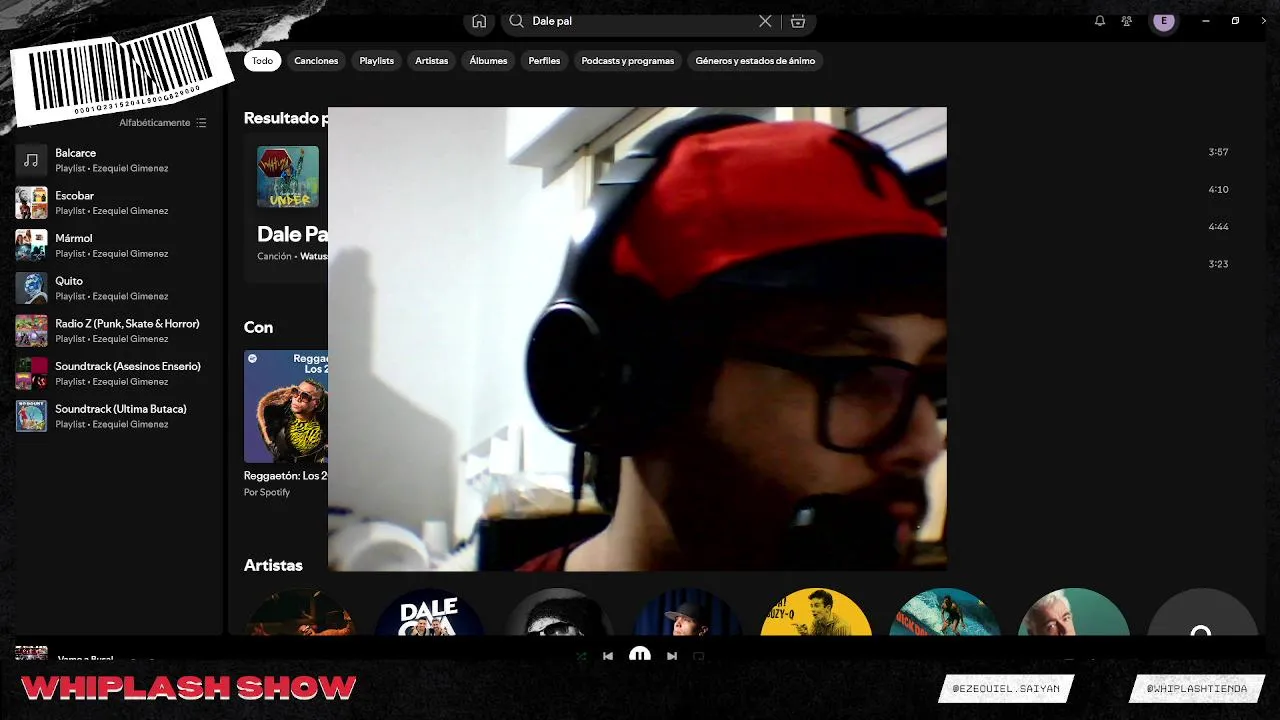Viewport: 1280px width, 720px height.
Task: Open Soundtrack (Asesinos Enserio) playlist
Action: [x=114, y=374]
